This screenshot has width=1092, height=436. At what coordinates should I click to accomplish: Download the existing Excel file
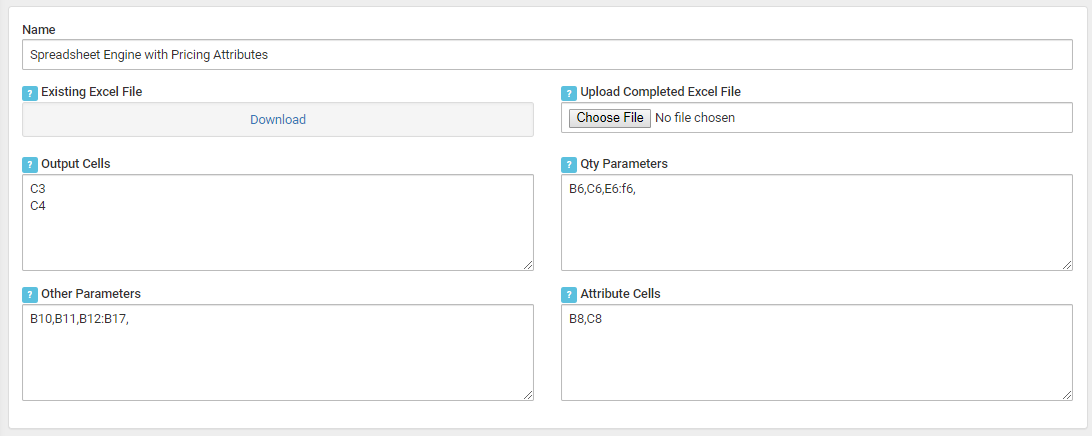point(278,120)
